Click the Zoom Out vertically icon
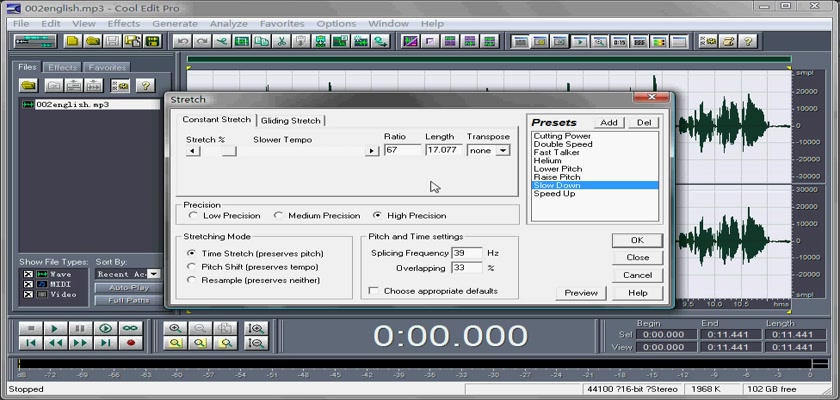Viewport: 840px width, 400px height. click(x=256, y=343)
